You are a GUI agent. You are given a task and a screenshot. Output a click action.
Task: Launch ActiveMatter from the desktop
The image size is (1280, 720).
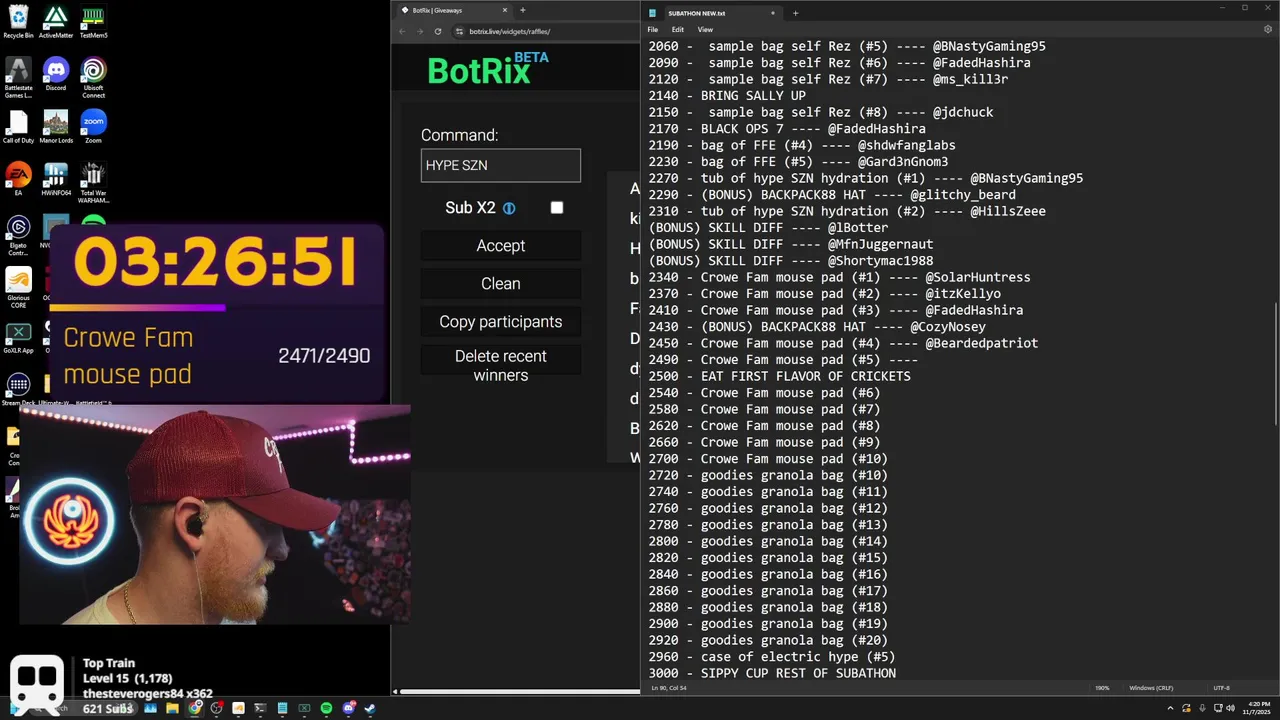(x=56, y=22)
